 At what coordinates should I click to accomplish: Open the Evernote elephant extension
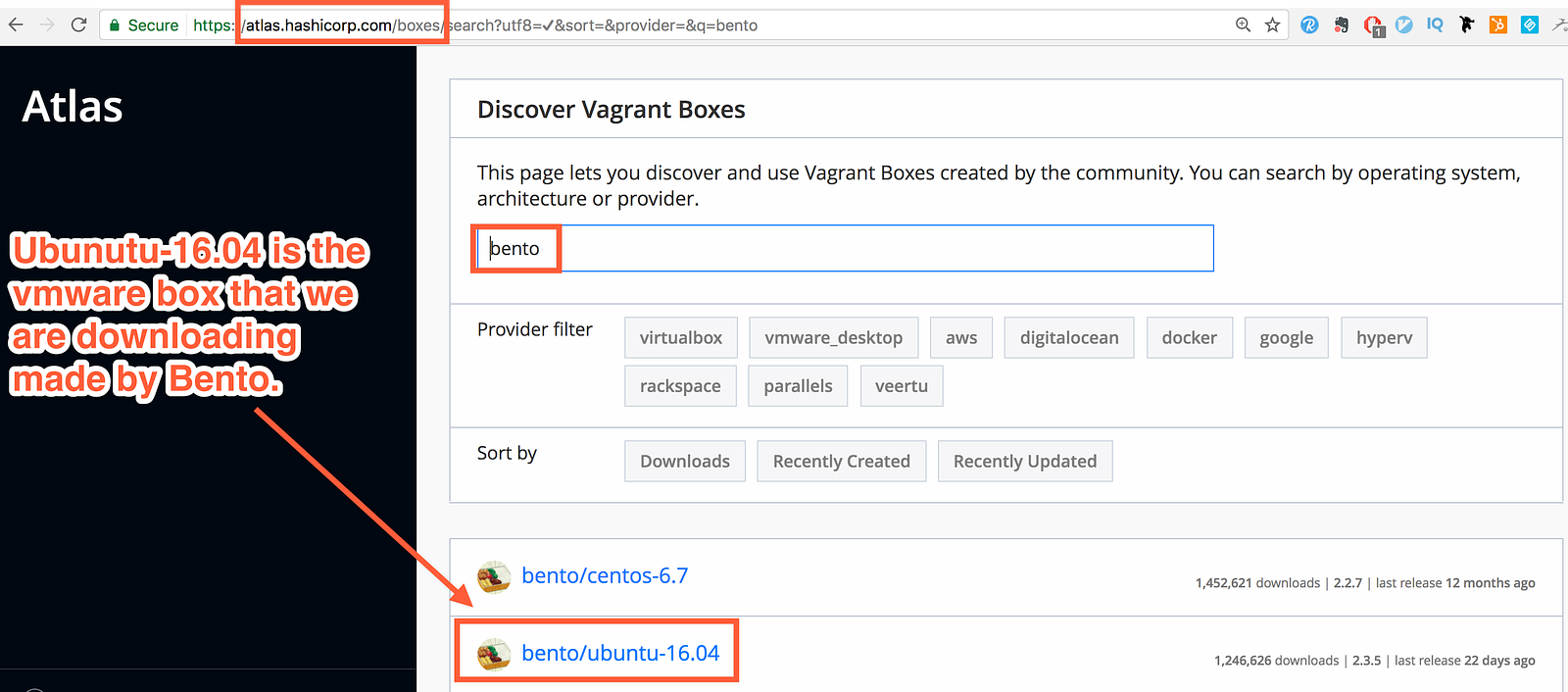point(1341,25)
